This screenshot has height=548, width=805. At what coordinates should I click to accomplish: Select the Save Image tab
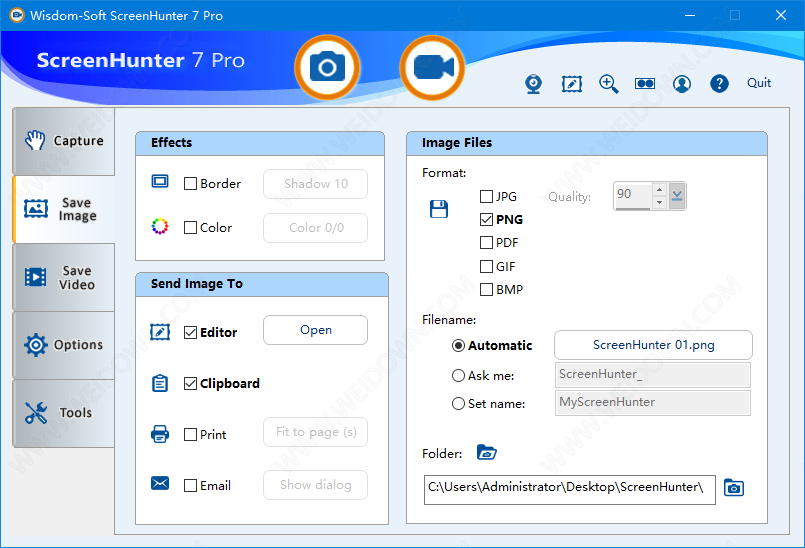coord(64,209)
